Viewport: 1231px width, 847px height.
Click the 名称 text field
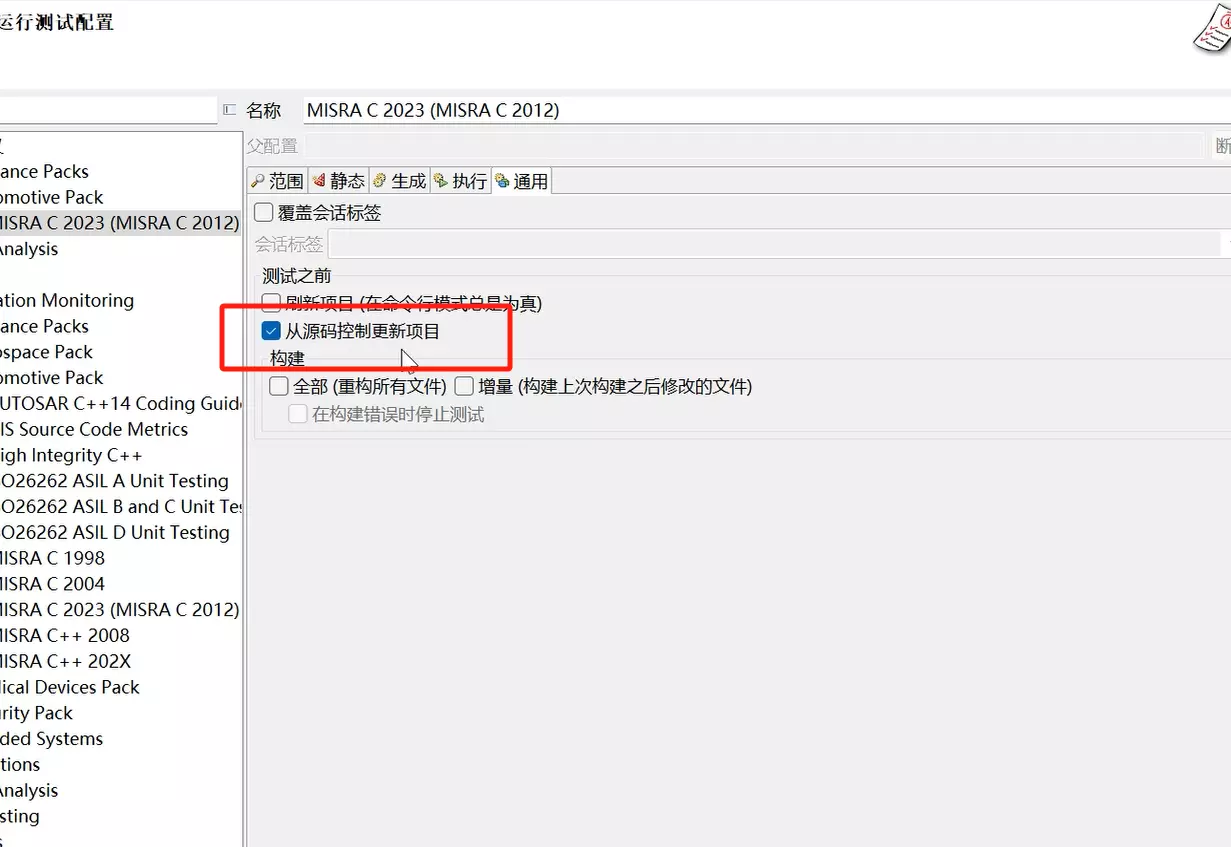point(760,110)
